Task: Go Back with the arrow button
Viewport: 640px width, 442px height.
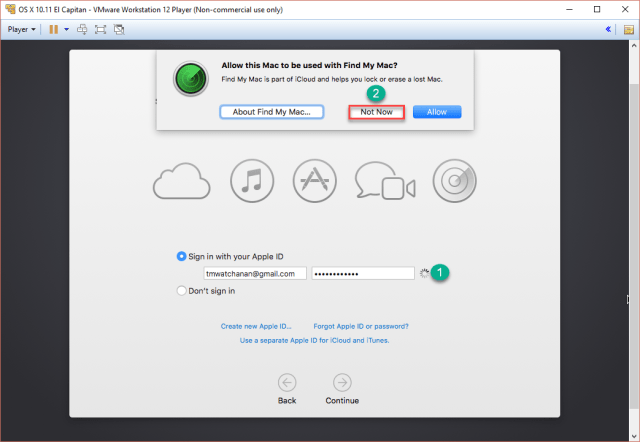Action: coord(287,383)
